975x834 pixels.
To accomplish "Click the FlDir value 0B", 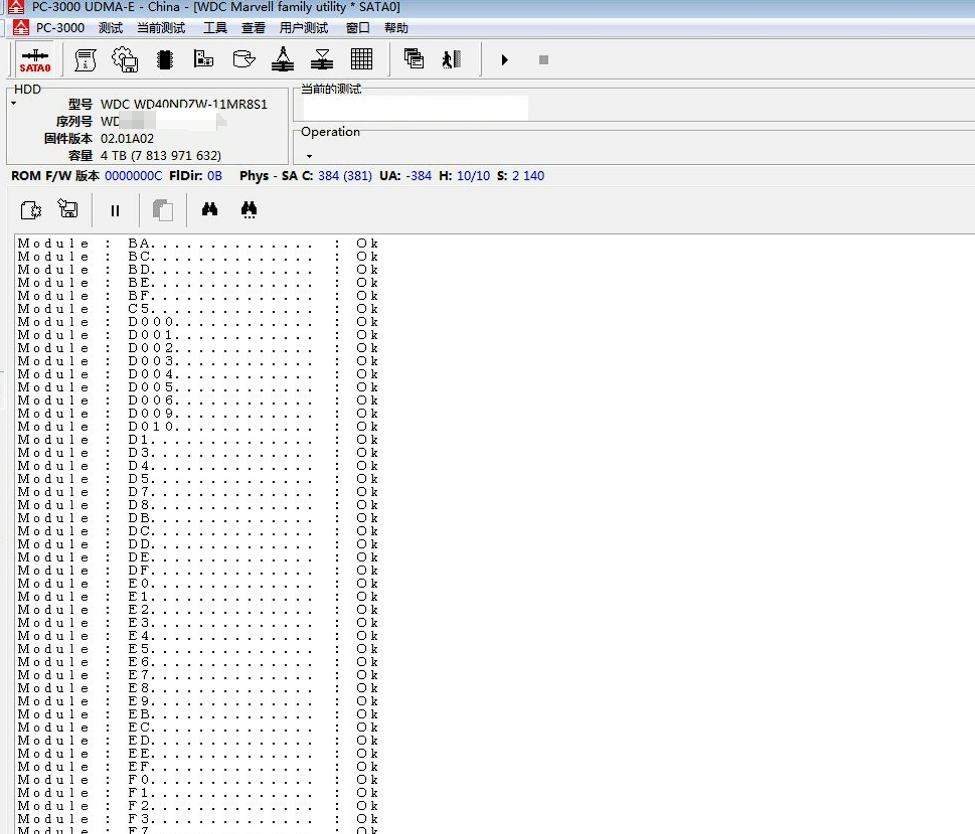I will 215,176.
